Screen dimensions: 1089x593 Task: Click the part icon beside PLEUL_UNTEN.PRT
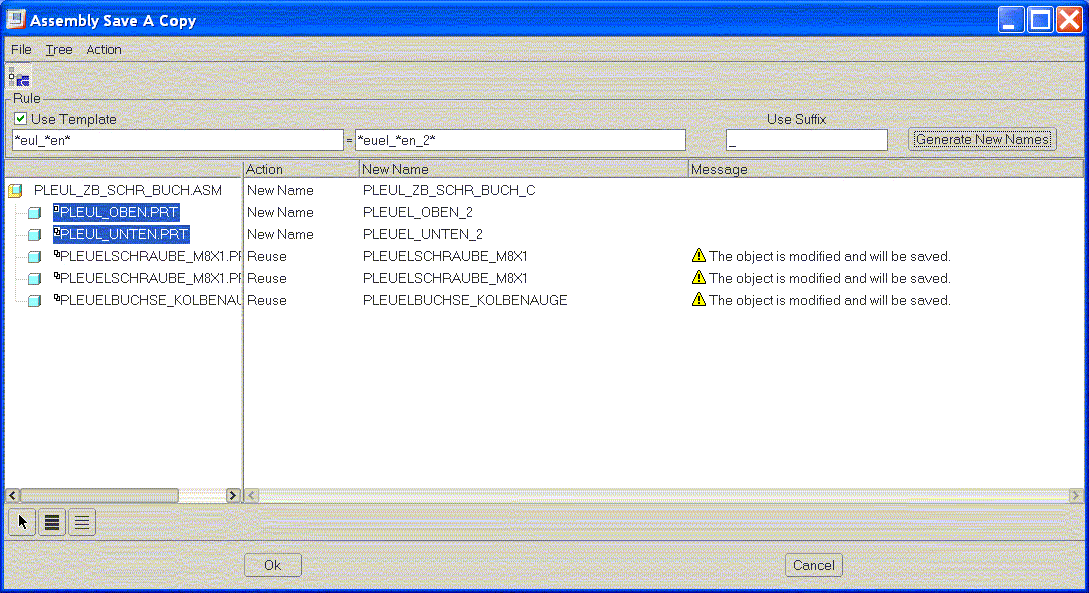[x=35, y=235]
